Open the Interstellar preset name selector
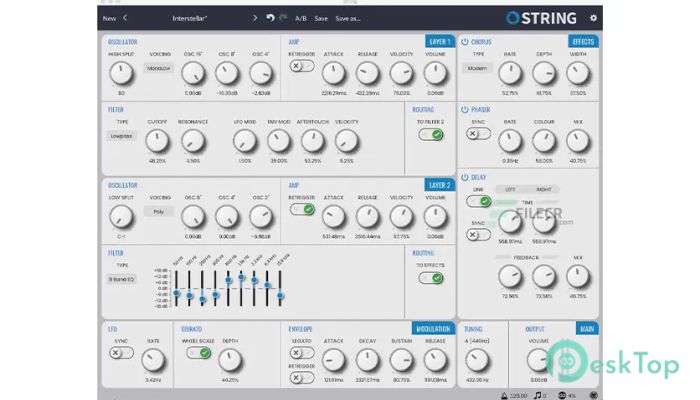The height and width of the screenshot is (400, 700). 190,18
